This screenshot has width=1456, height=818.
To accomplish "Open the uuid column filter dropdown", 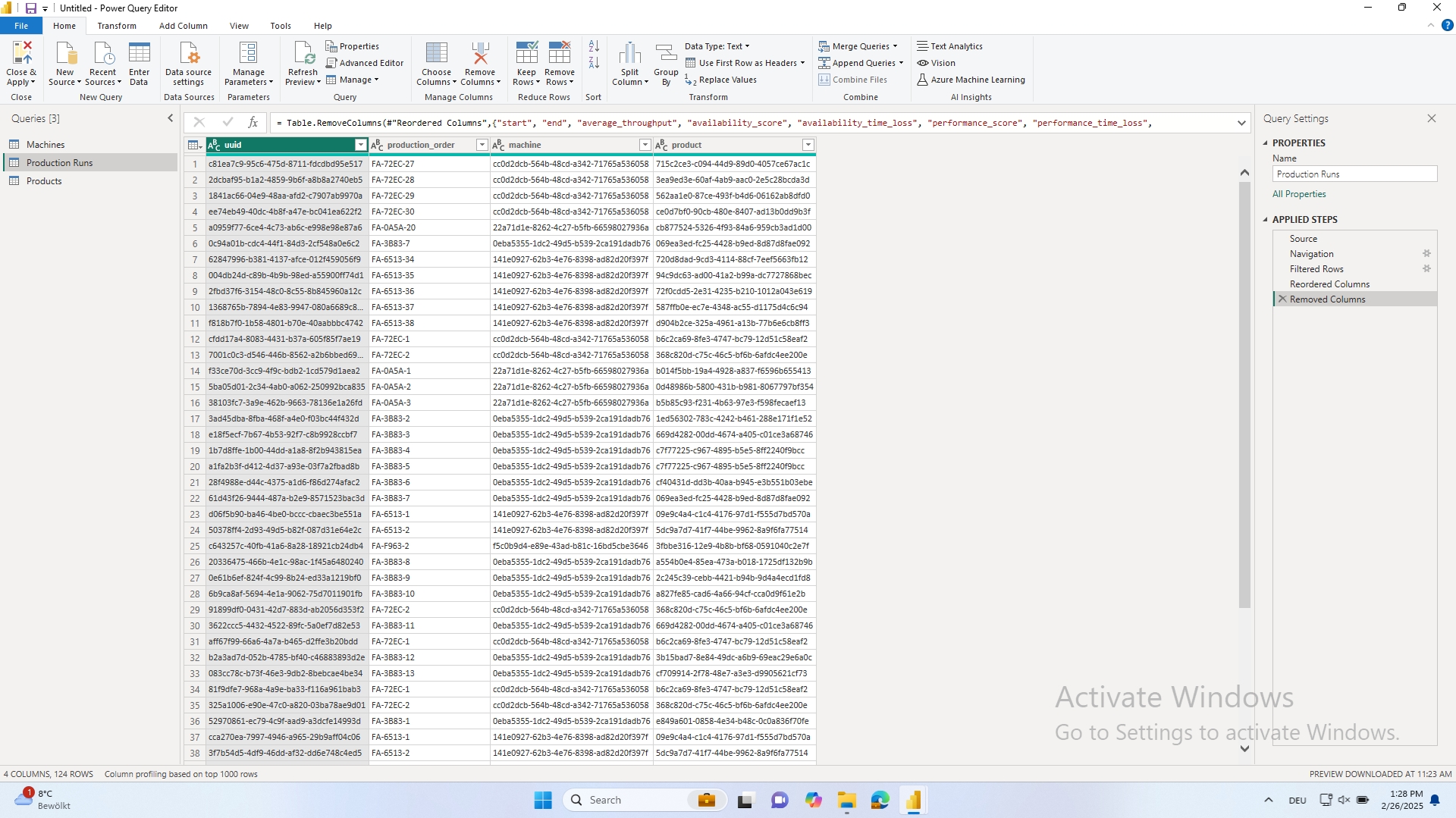I will click(x=361, y=145).
